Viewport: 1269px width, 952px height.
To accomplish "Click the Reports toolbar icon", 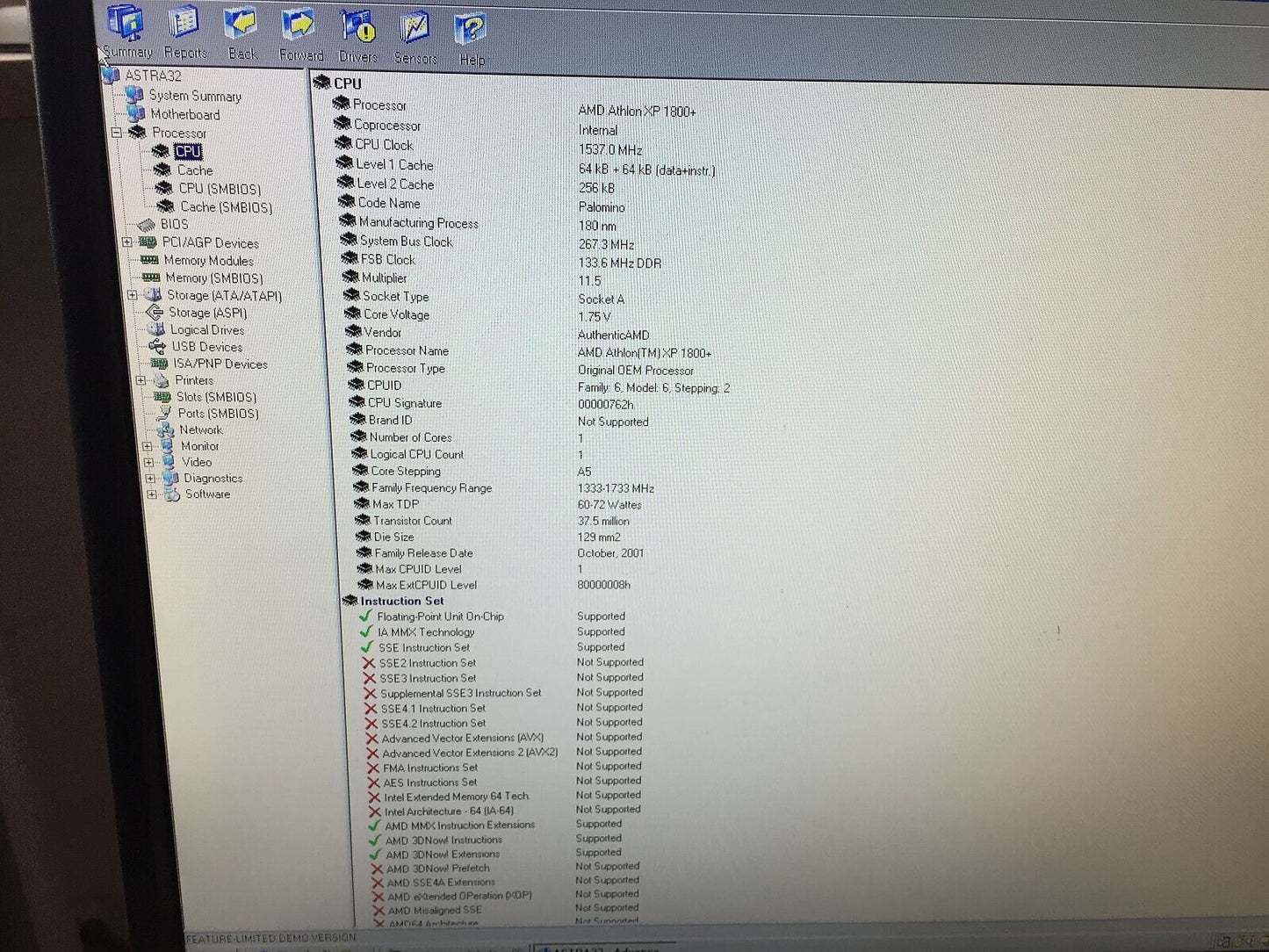I will tap(183, 25).
